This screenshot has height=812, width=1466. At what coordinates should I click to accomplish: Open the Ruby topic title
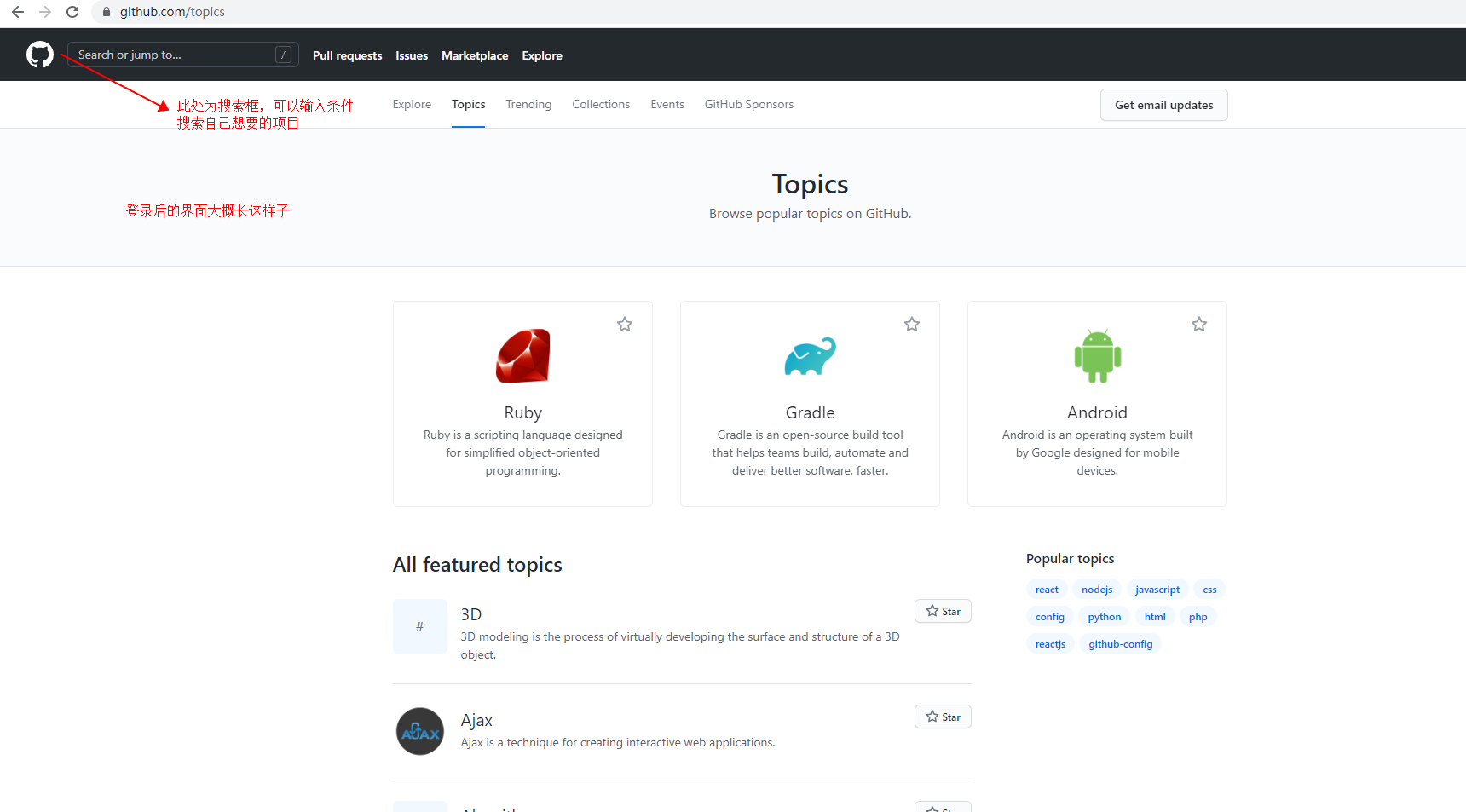coord(522,412)
